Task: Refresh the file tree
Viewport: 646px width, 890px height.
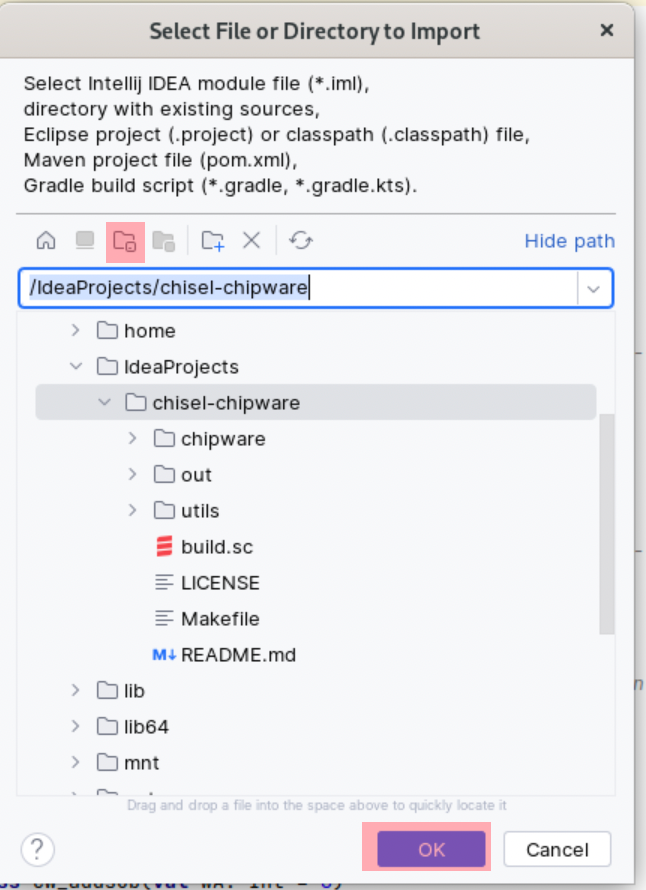Action: tap(301, 241)
